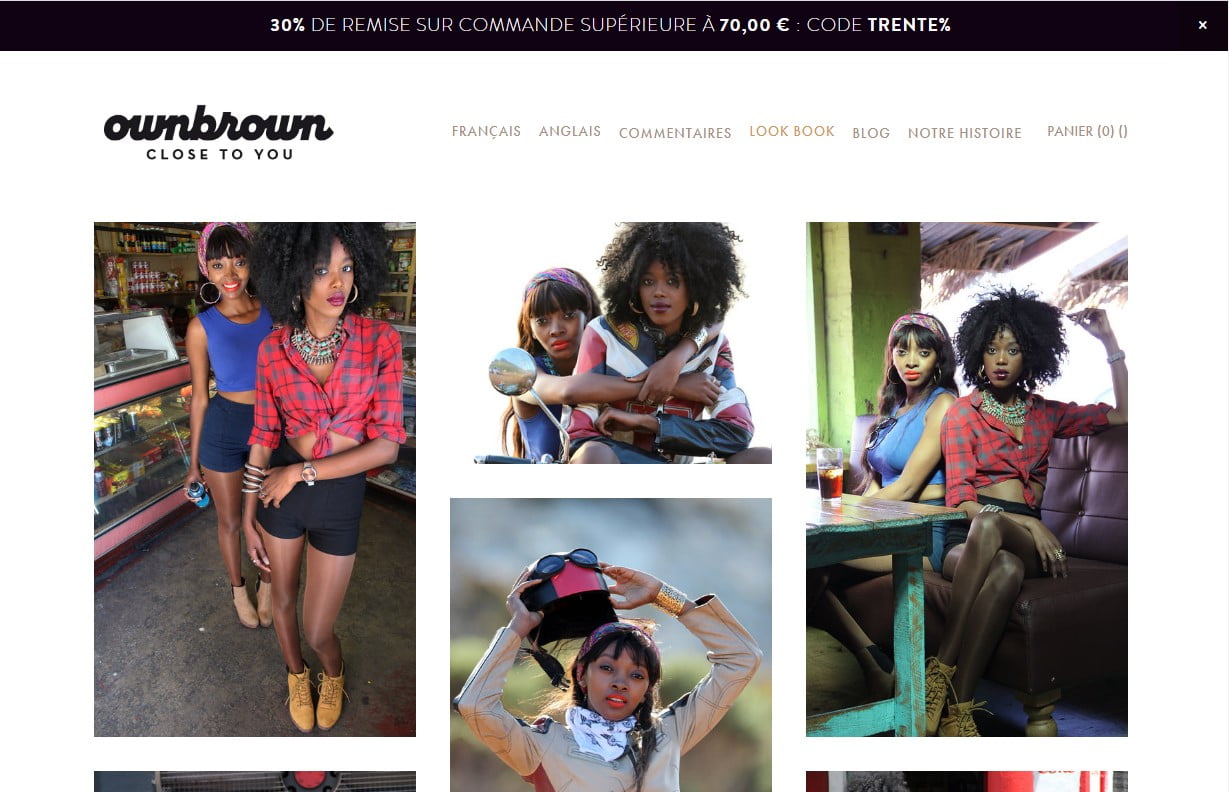Open the grocery store photo of two women

[255, 479]
